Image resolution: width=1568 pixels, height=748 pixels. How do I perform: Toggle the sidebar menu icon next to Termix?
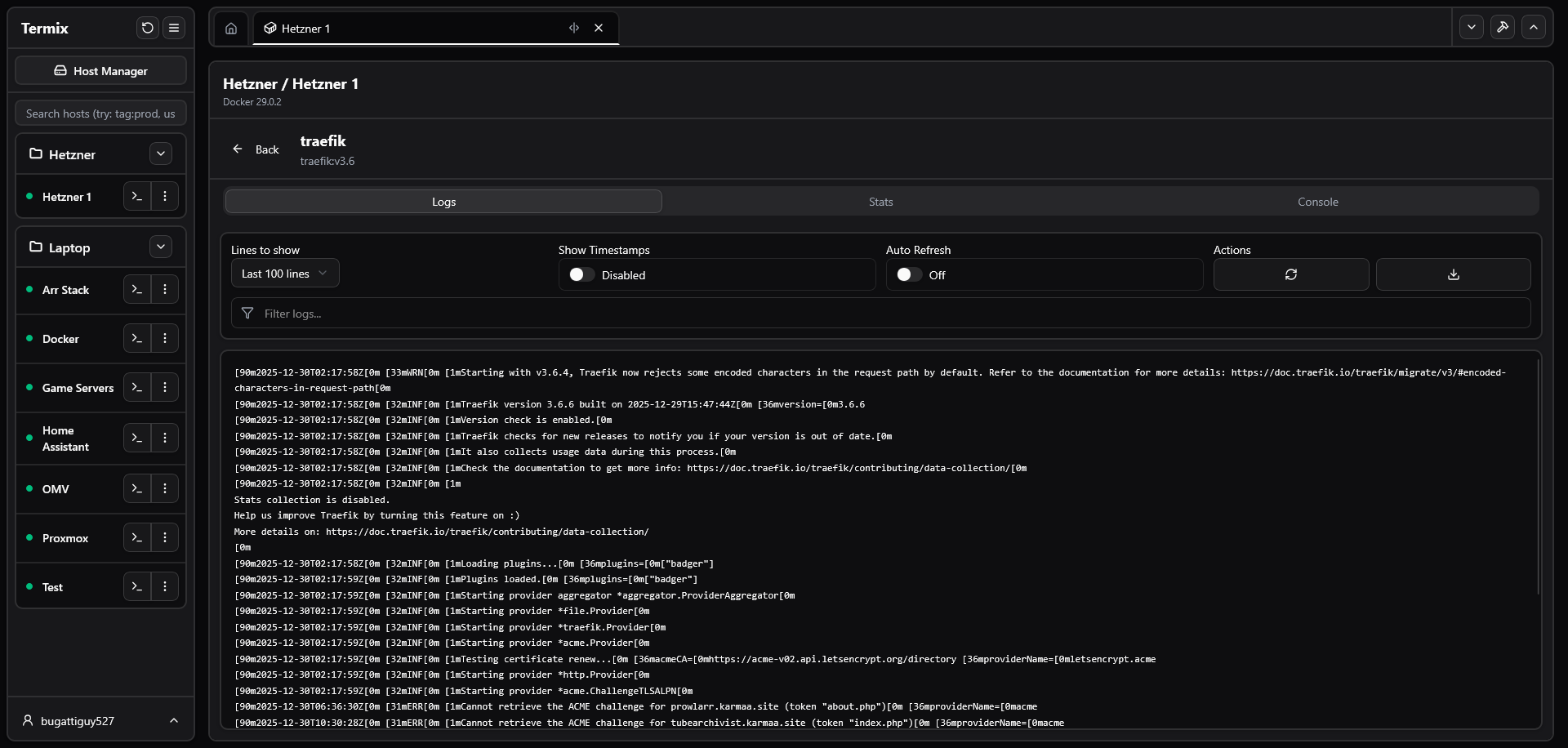174,28
